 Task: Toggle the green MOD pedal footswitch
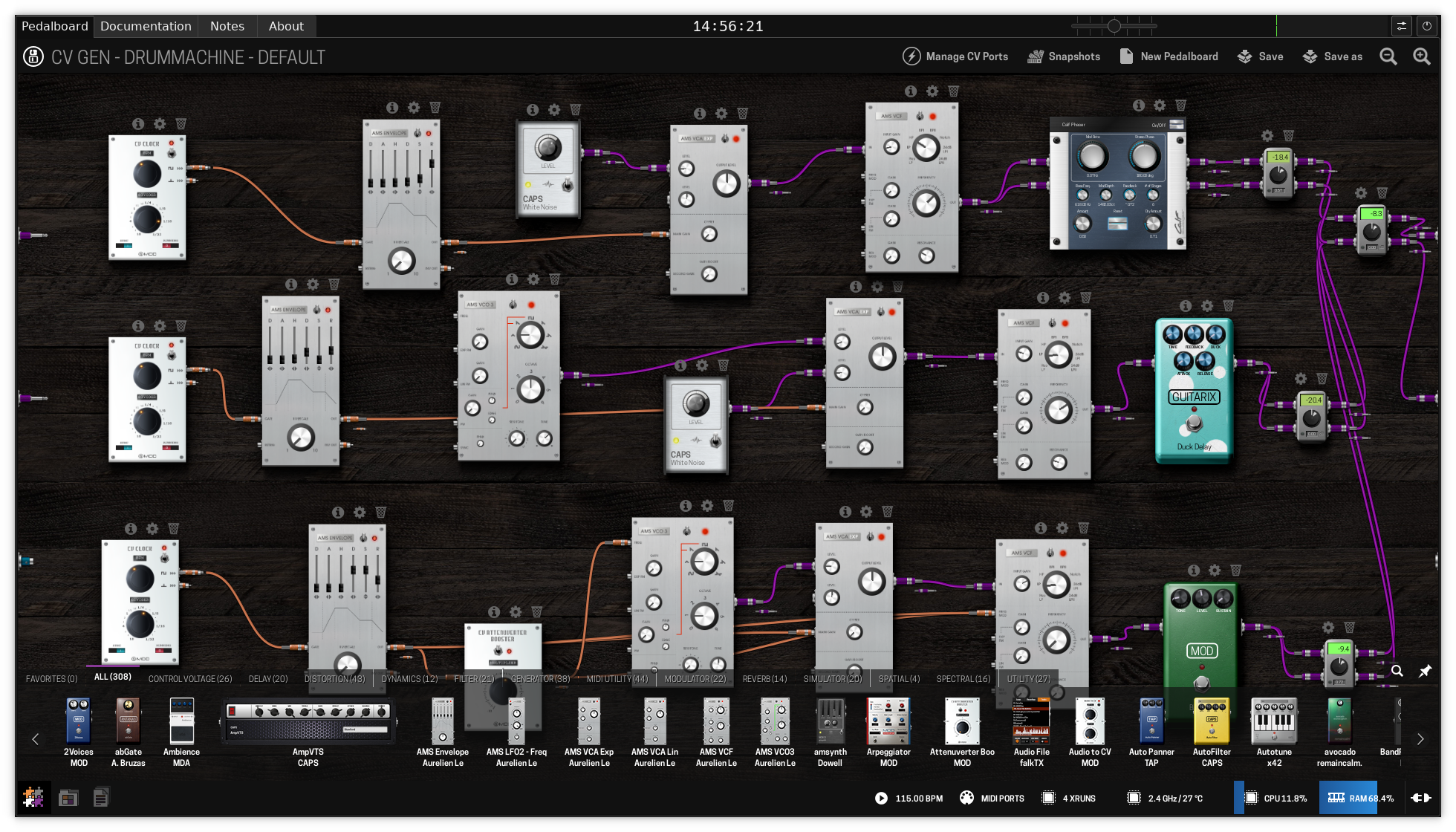click(1200, 681)
